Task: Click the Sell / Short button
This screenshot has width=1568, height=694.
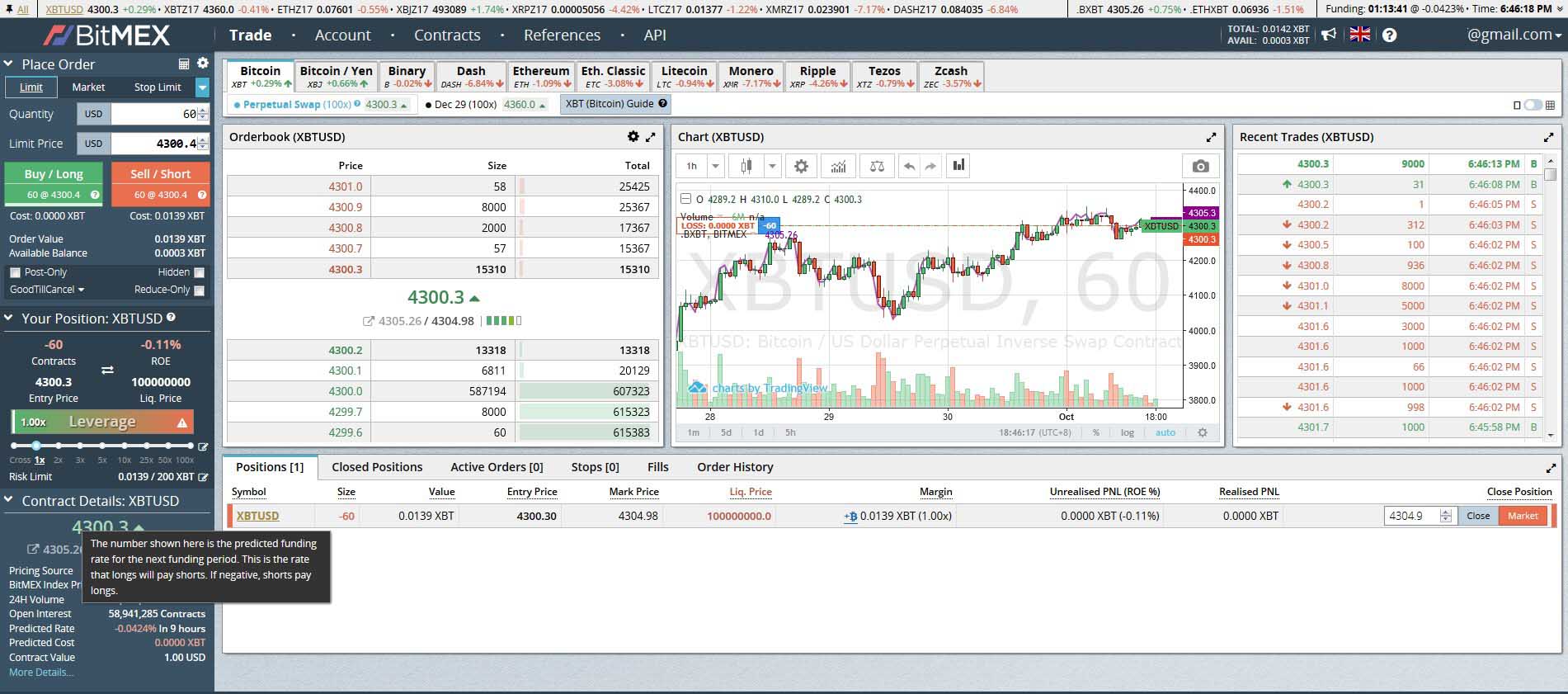Action: tap(160, 183)
